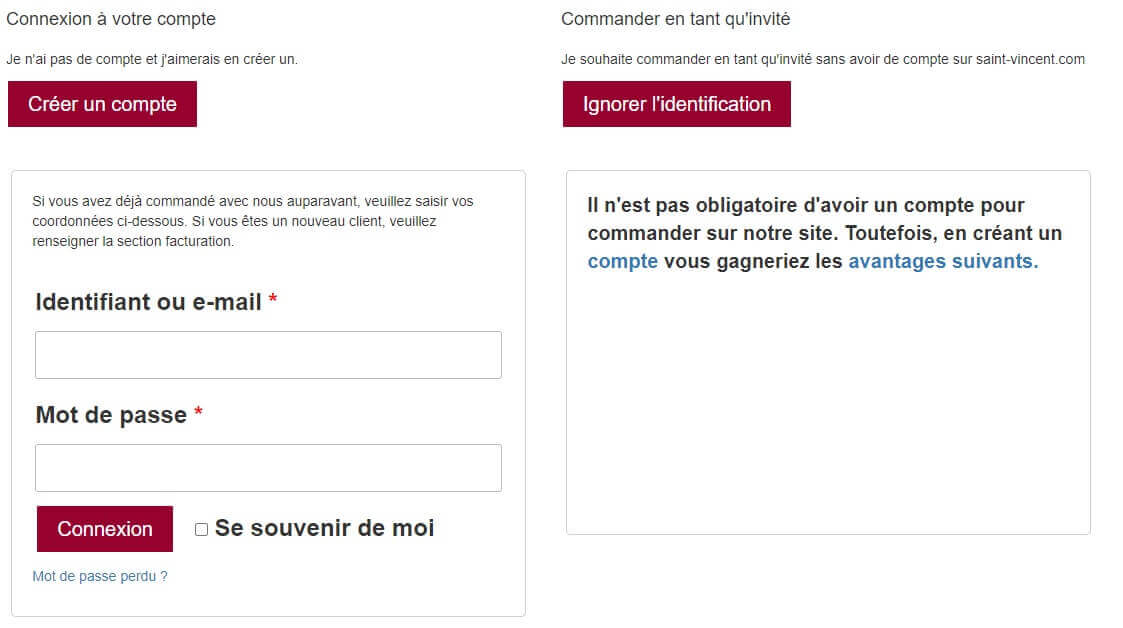Viewport: 1123px width, 628px height.
Task: Click the "Créer un compte" button
Action: tap(102, 104)
